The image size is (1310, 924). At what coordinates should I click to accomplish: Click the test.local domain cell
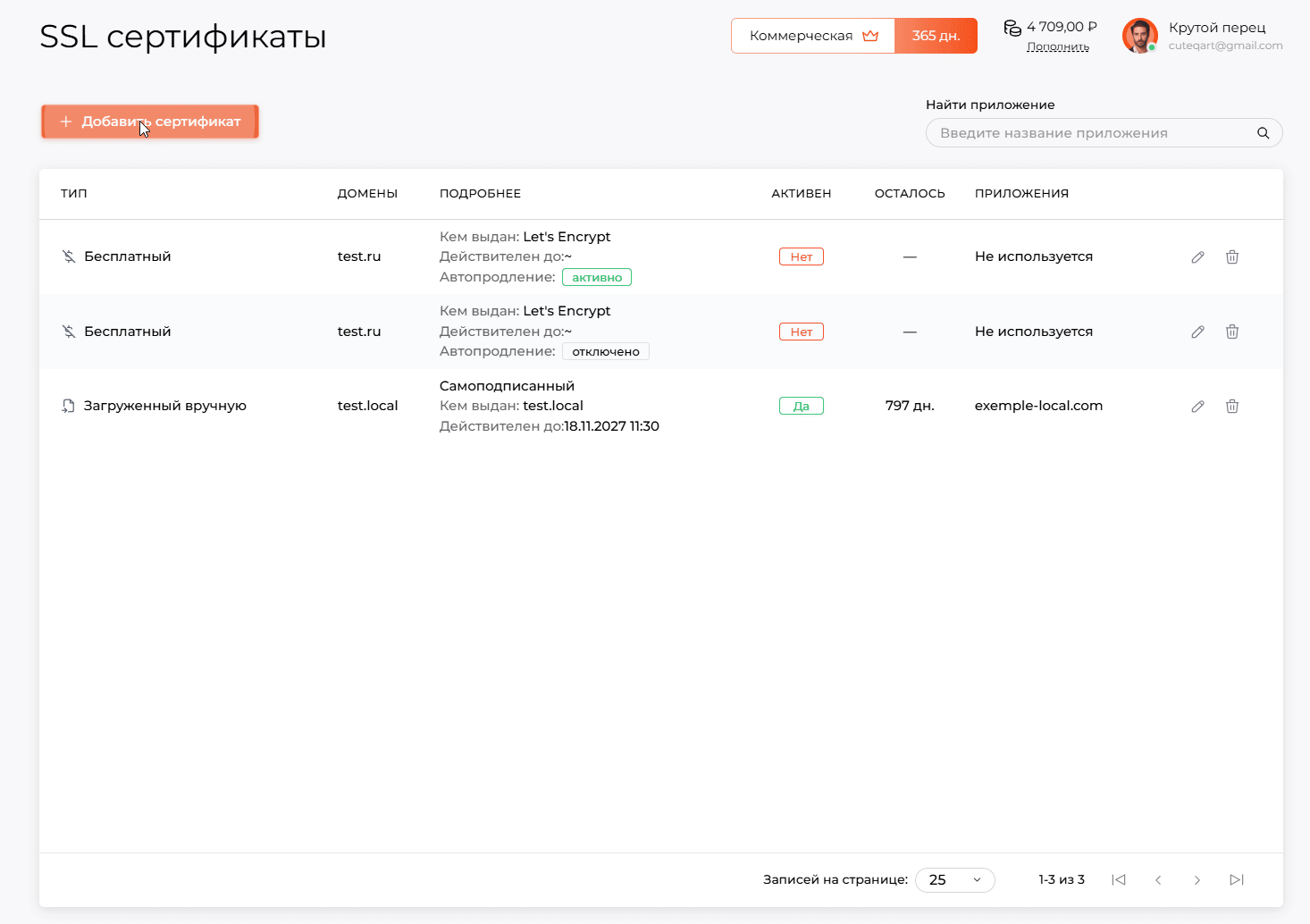[x=367, y=406]
